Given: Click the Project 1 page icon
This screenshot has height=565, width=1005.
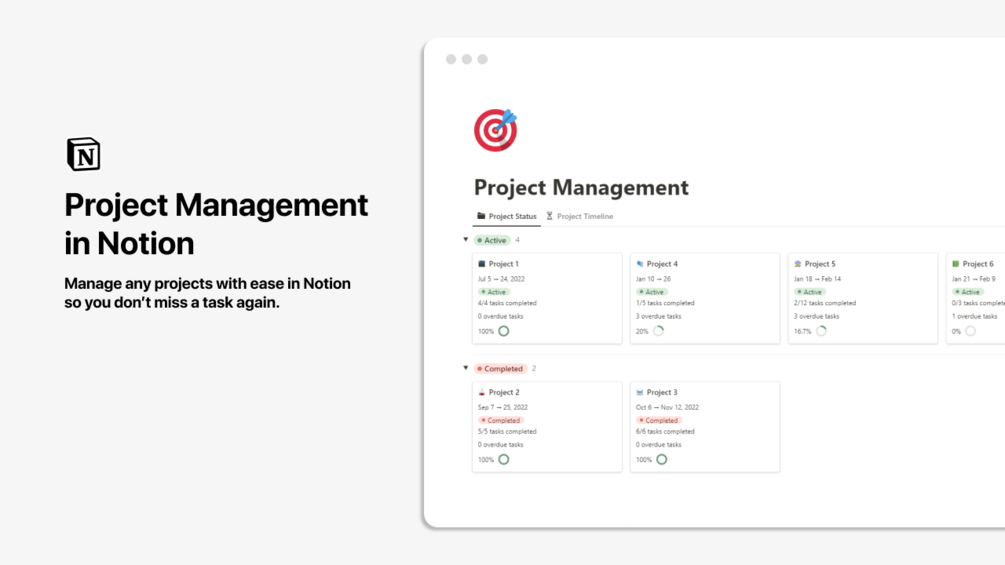Looking at the screenshot, I should [x=482, y=264].
